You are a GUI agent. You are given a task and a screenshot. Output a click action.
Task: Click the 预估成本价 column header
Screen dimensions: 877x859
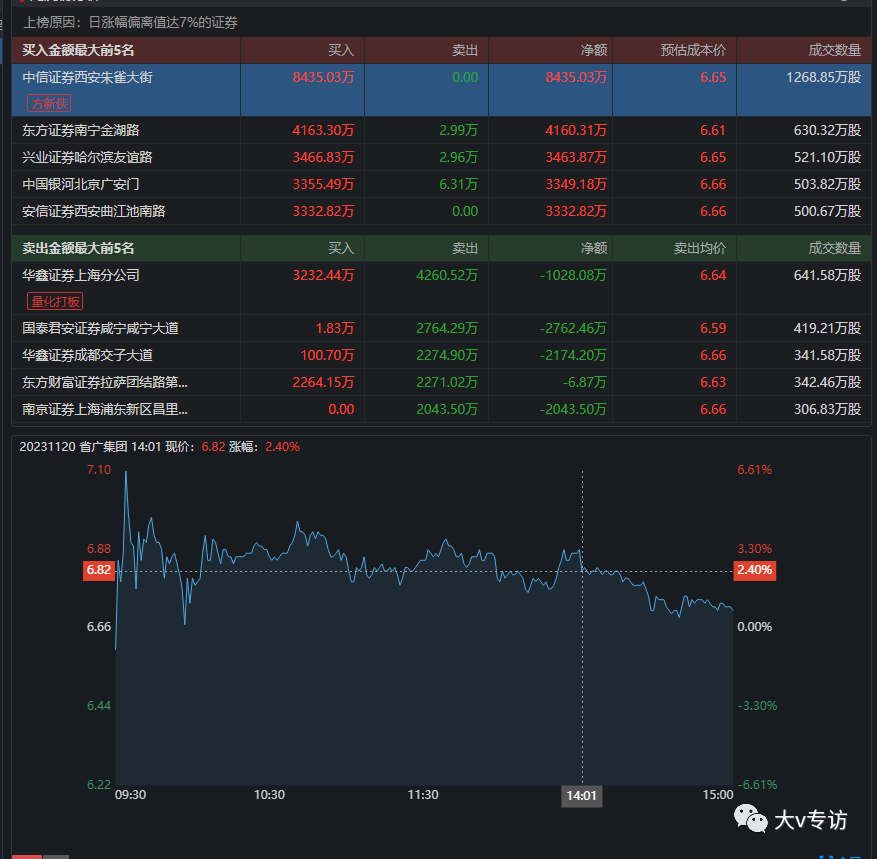point(693,50)
